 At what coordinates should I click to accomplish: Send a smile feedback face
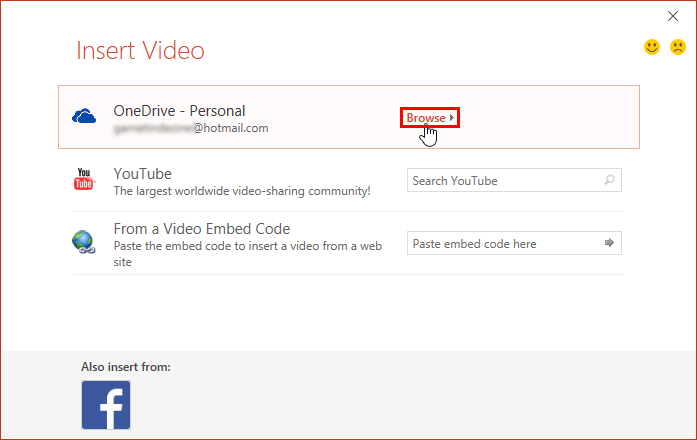click(x=652, y=47)
